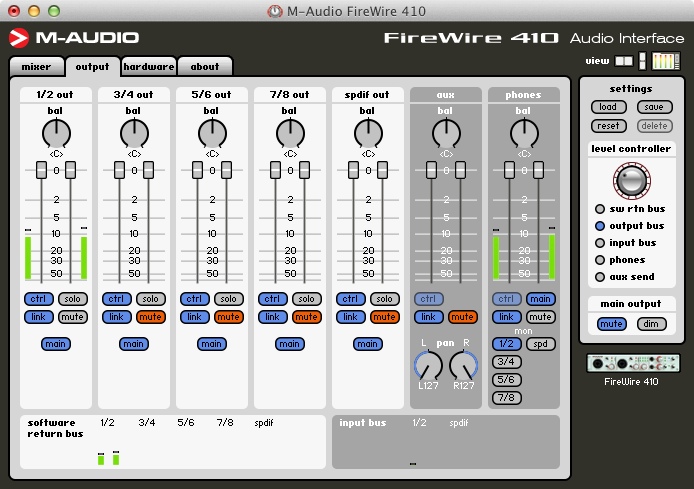Select 5/6 phones monitor source
Screen dimensions: 694x489
(x=507, y=380)
